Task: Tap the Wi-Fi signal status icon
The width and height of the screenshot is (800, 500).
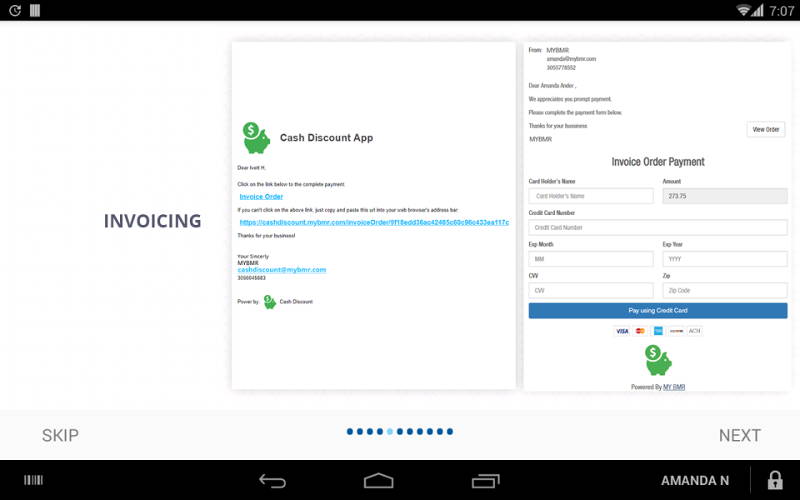Action: (744, 10)
